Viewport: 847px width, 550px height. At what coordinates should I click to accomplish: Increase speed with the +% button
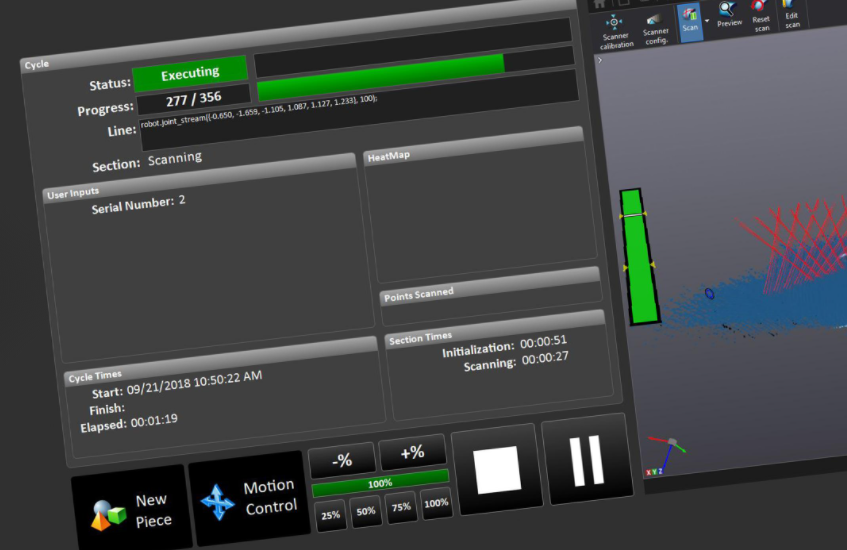pos(412,453)
